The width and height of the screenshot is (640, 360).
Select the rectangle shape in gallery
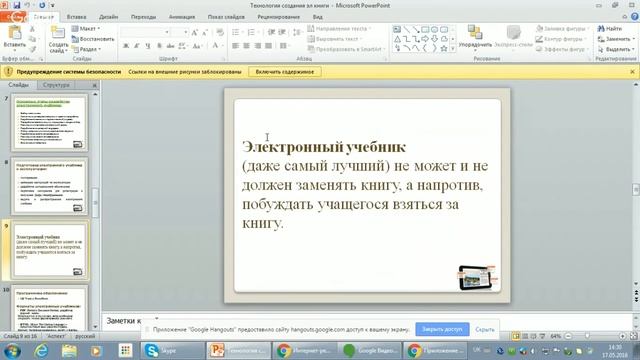click(425, 29)
